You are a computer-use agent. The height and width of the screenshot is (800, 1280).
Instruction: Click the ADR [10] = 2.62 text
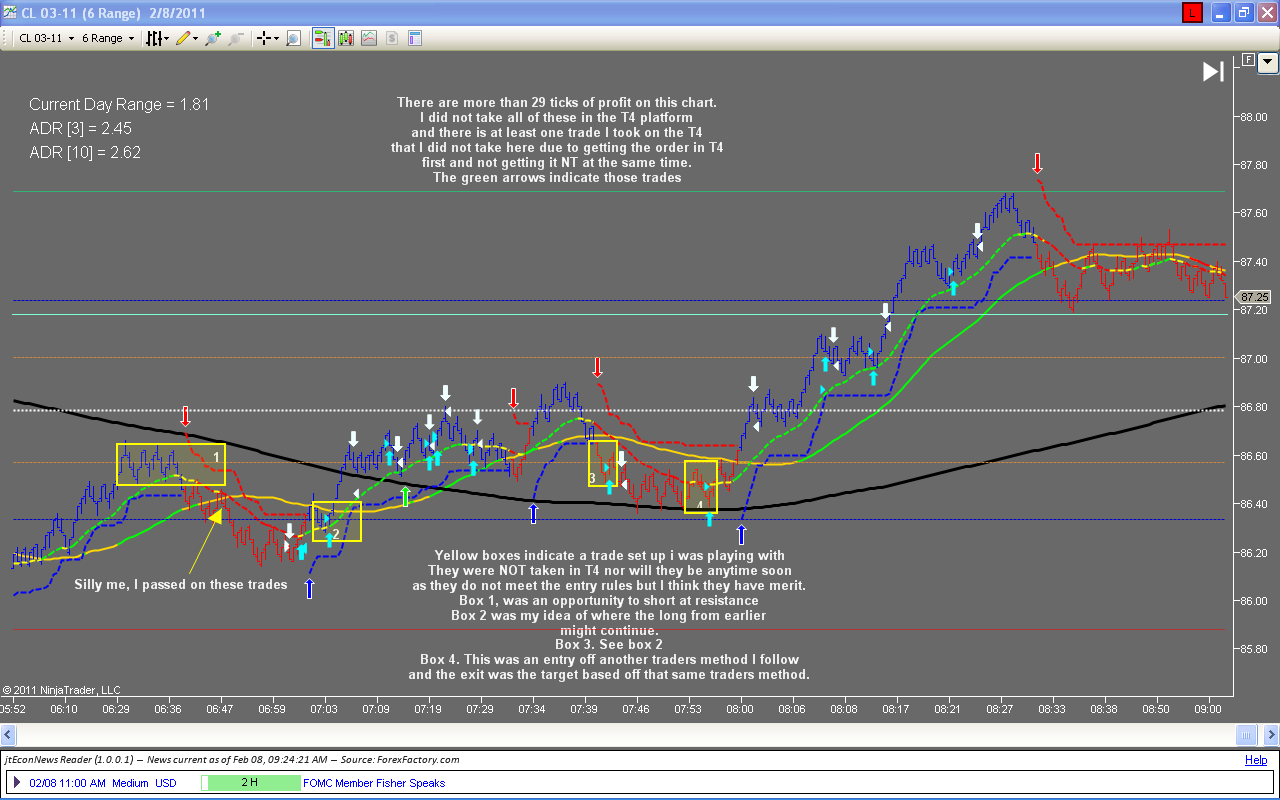pyautogui.click(x=85, y=152)
